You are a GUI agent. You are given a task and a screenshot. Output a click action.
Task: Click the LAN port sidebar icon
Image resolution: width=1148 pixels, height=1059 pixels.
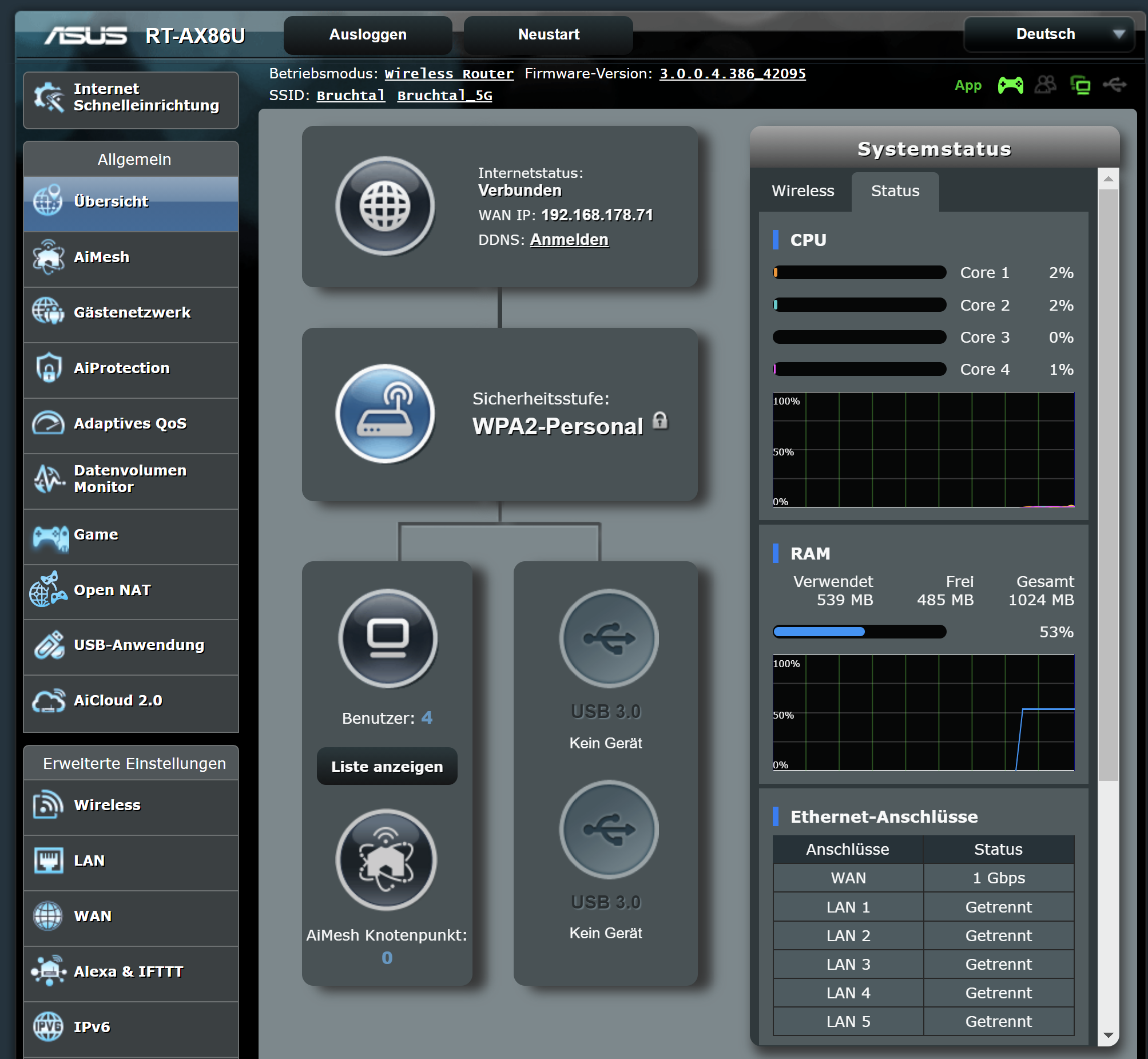click(x=49, y=860)
